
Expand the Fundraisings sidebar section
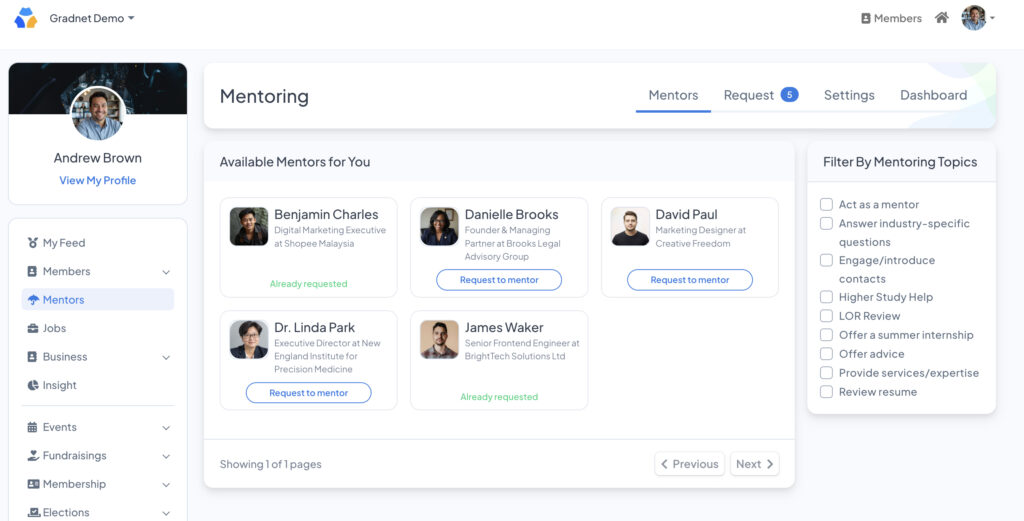point(166,456)
